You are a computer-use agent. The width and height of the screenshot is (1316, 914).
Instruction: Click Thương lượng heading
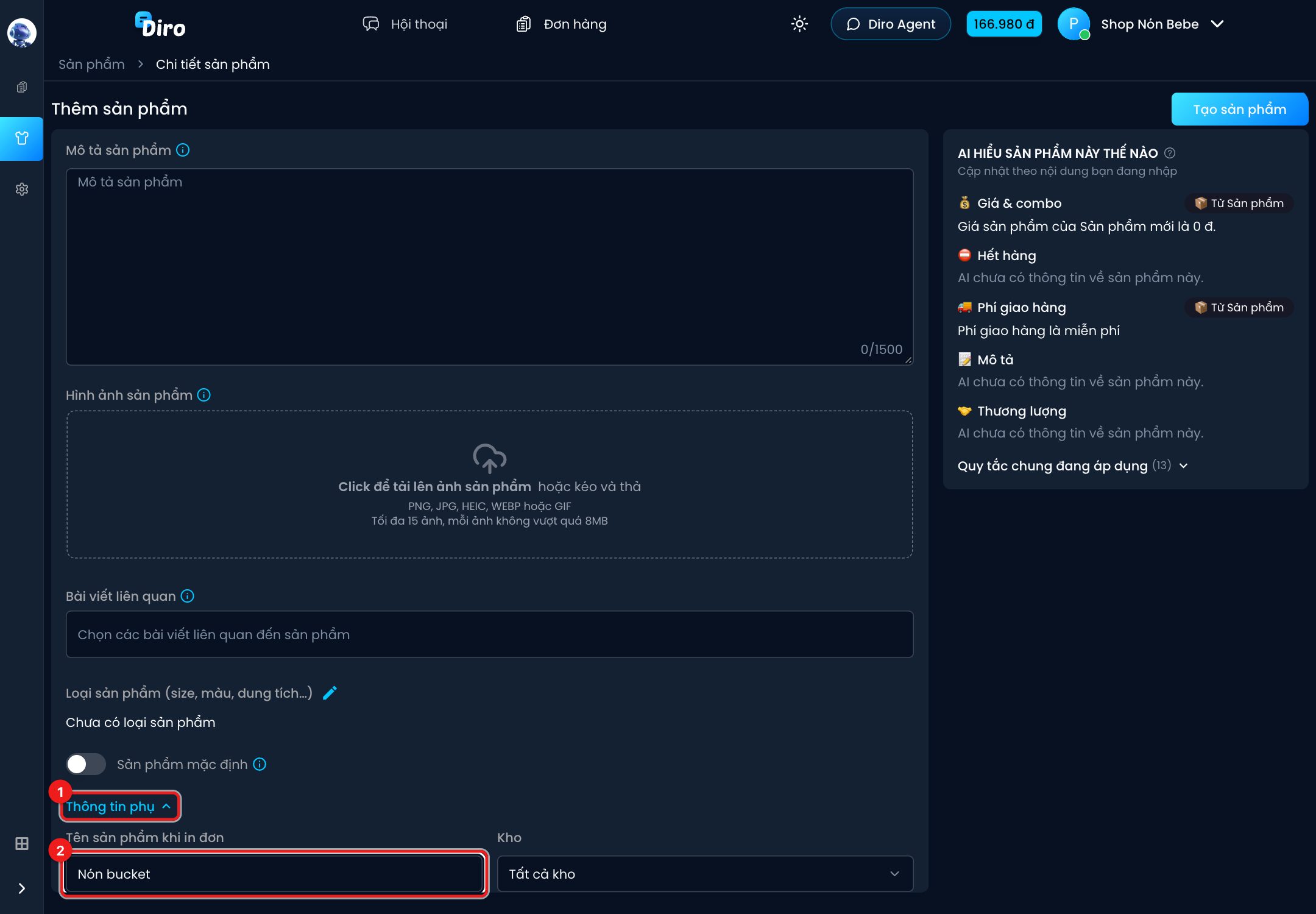pos(1022,411)
